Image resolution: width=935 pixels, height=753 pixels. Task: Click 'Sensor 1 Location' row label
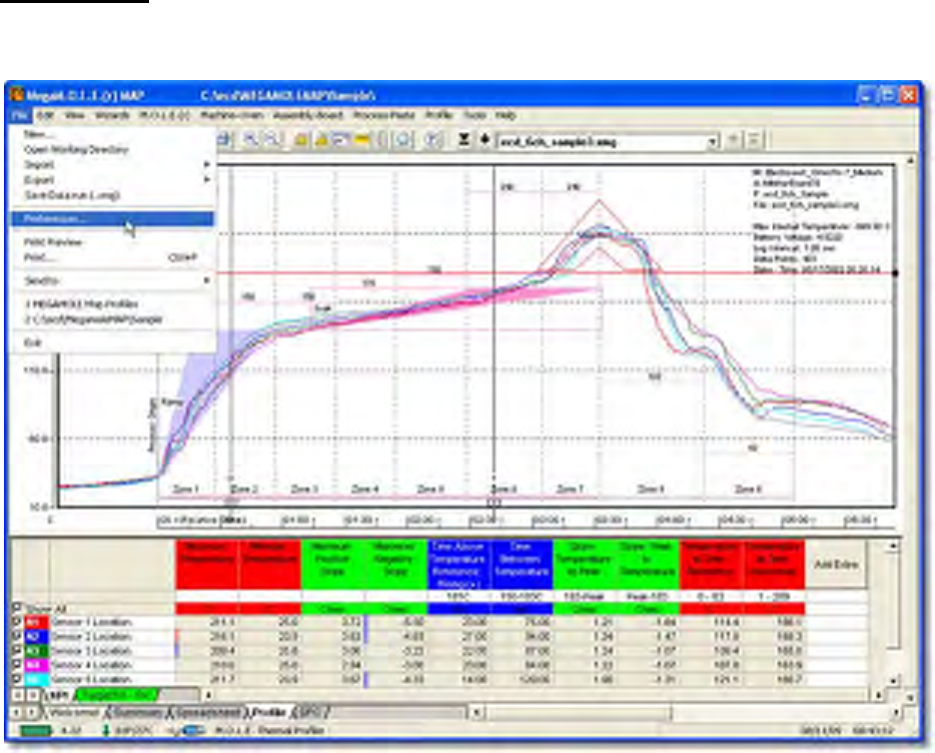91,622
